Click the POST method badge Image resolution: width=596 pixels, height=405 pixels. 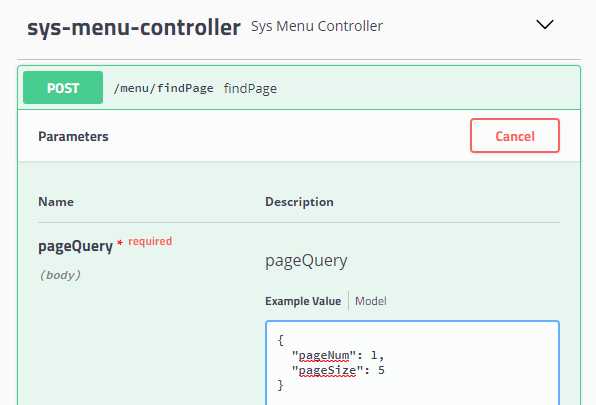(63, 88)
